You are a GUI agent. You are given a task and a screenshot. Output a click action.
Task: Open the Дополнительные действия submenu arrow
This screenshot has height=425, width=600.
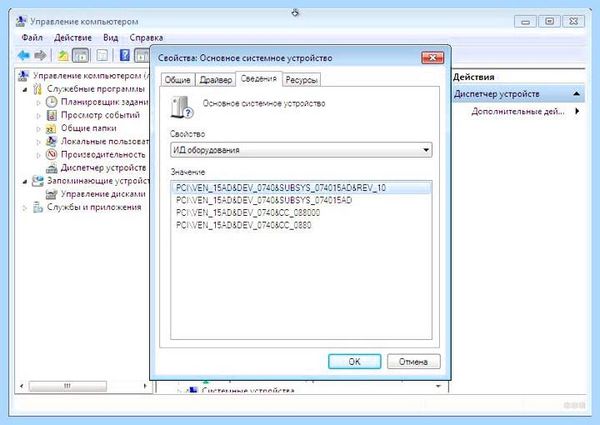577,111
